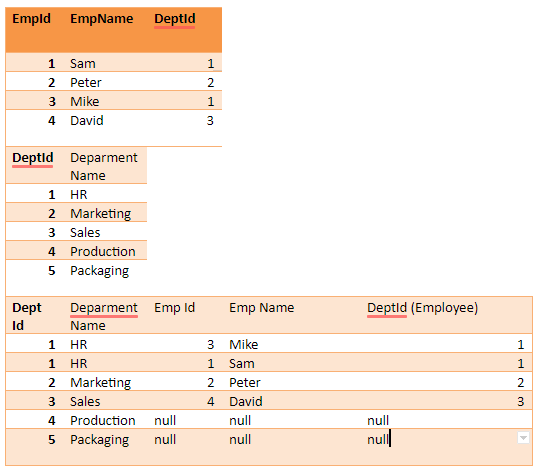This screenshot has width=541, height=474.
Task: Open the dropdown arrow in Packaging row
Action: [523, 438]
